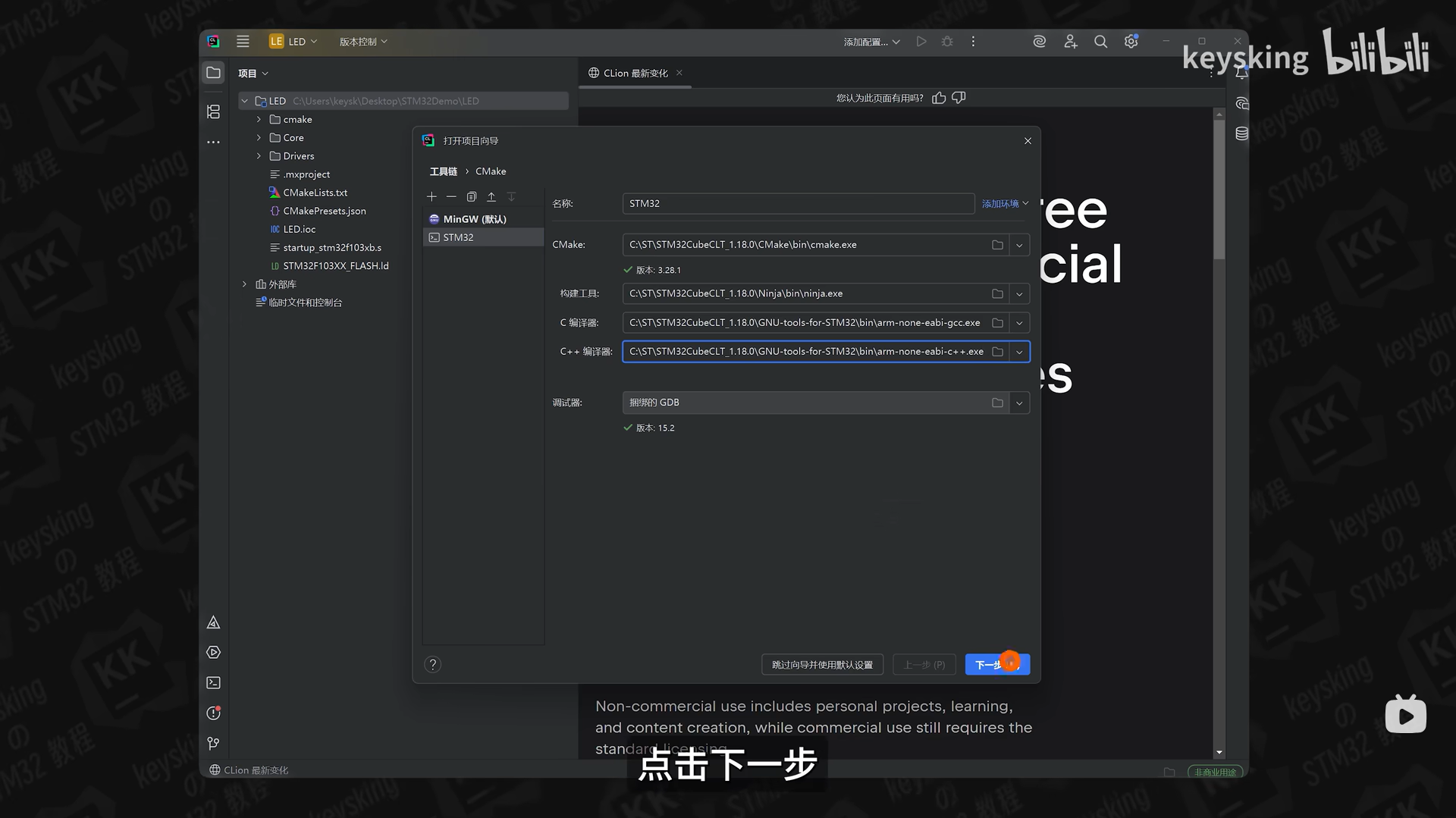Click Next step button
1456x818 pixels.
(x=997, y=665)
